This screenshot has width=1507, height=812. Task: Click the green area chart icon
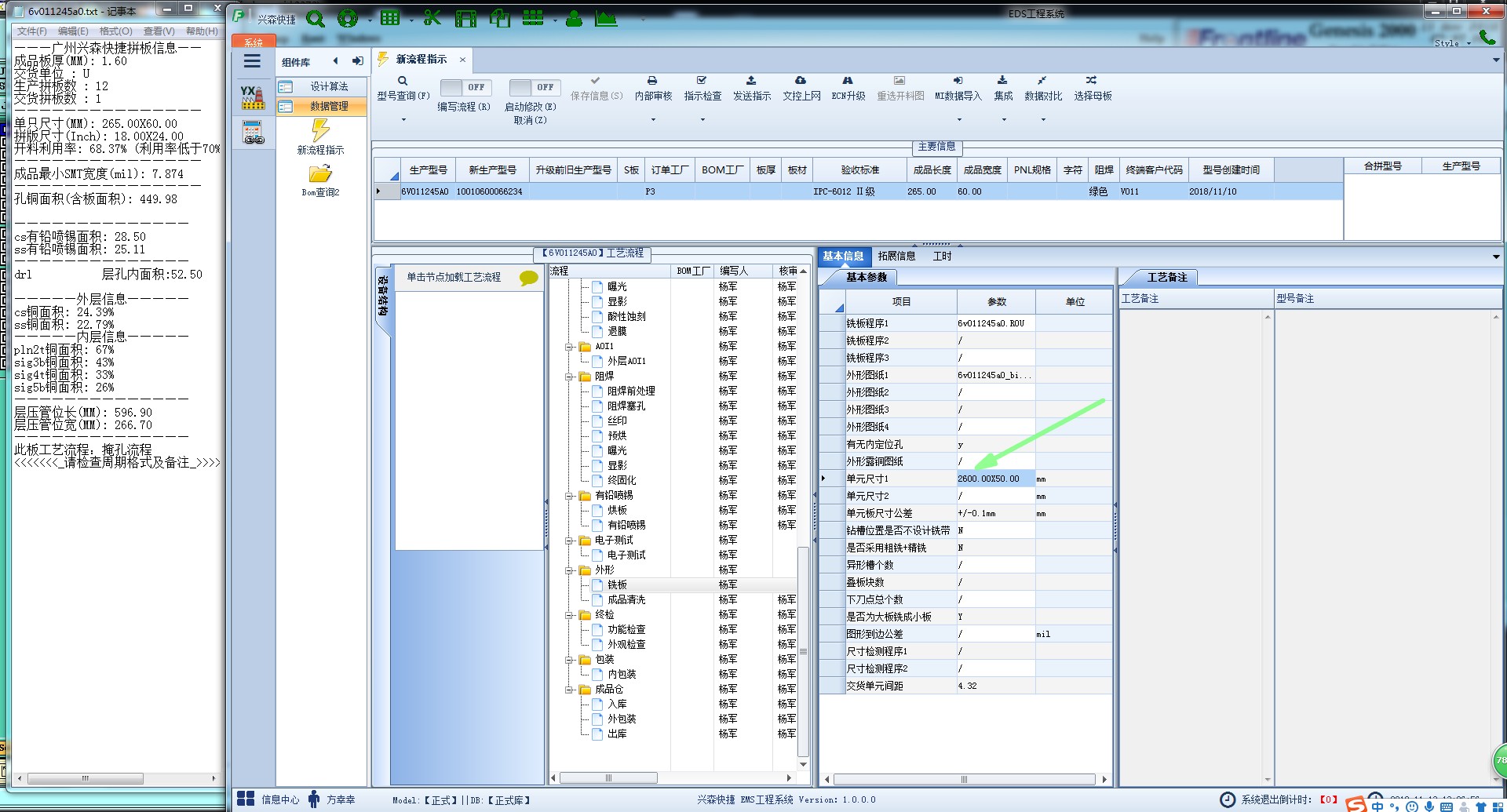point(606,18)
